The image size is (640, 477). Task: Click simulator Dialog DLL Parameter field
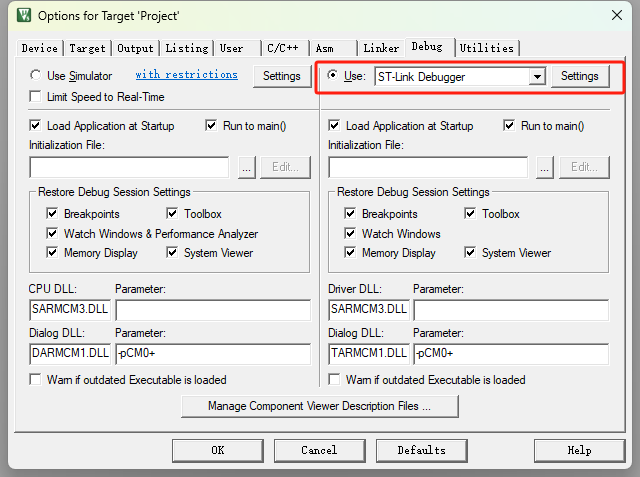213,354
